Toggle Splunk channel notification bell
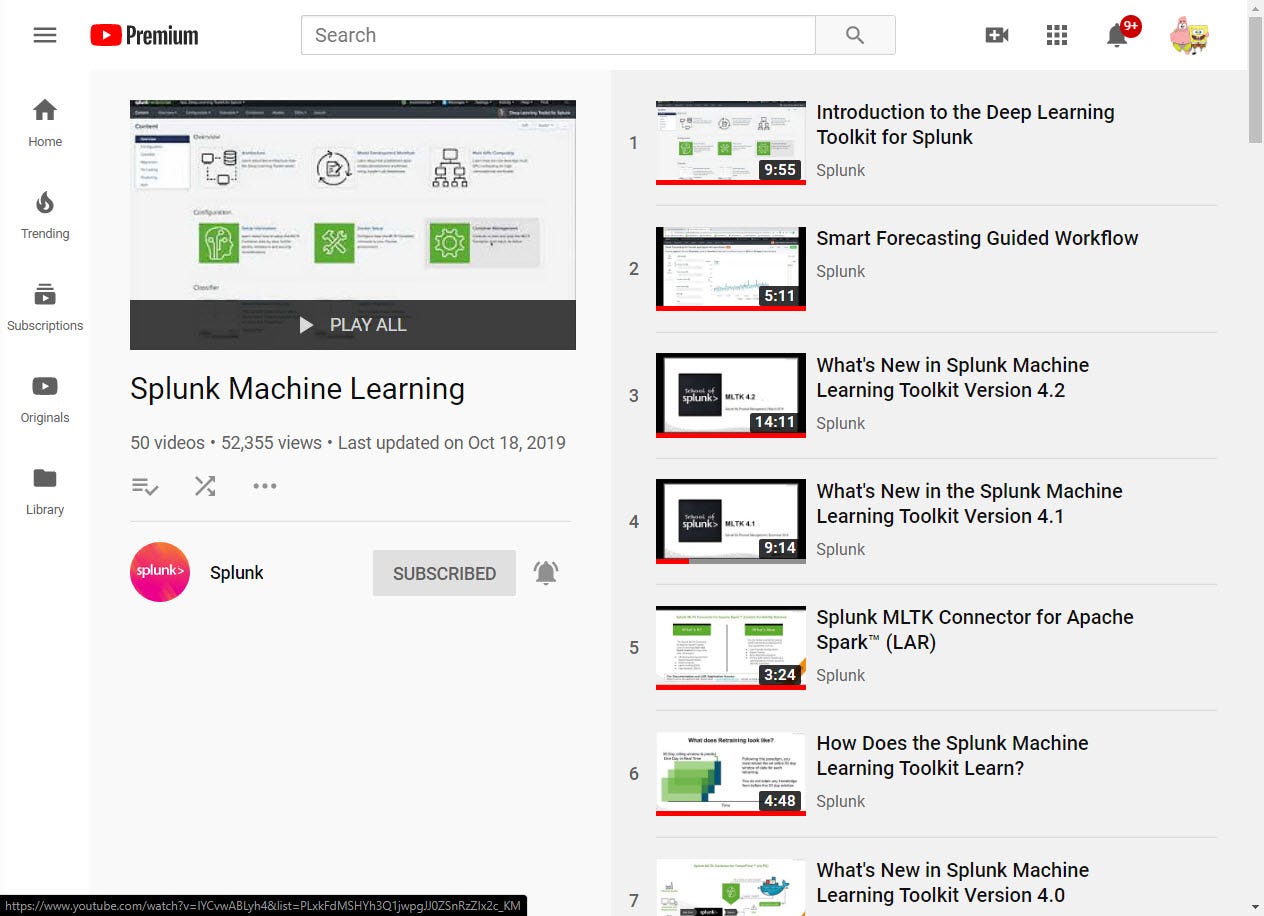The width and height of the screenshot is (1264, 916). [546, 573]
